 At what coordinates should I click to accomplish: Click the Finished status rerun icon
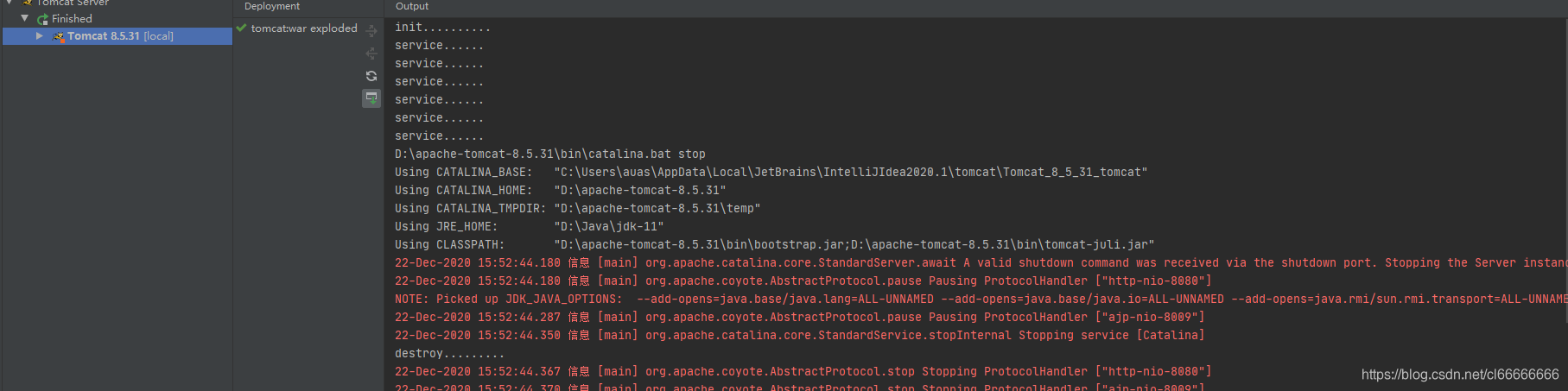[x=42, y=19]
